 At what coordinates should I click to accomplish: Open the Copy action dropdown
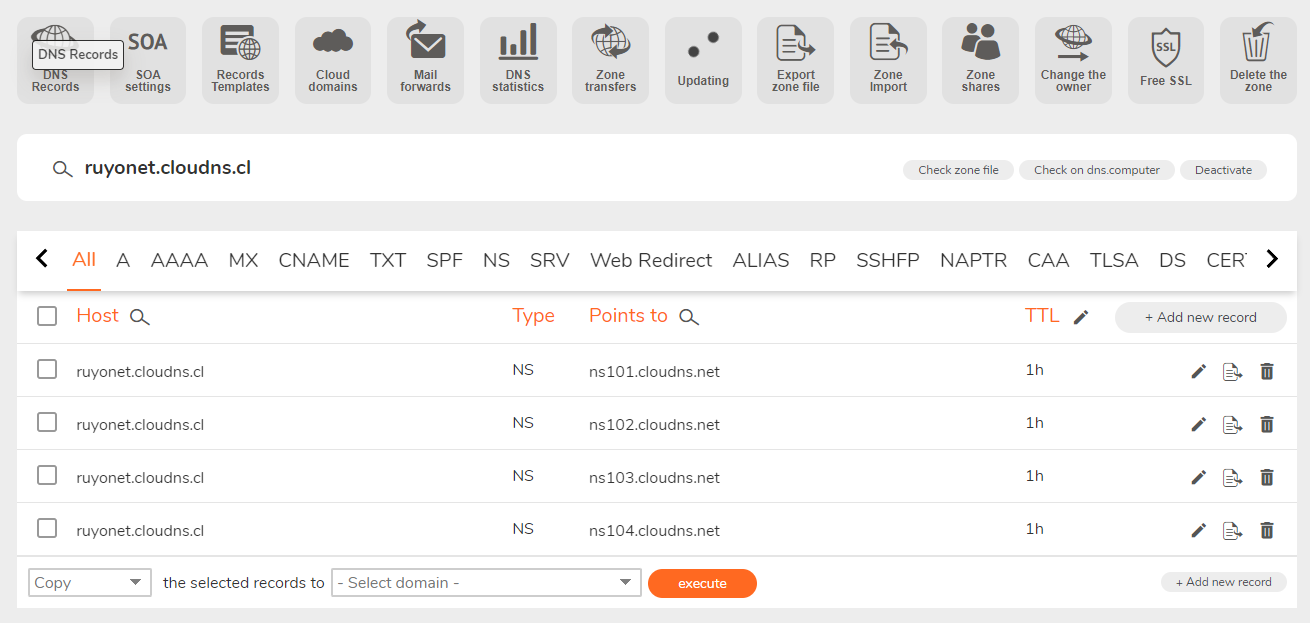tap(89, 582)
